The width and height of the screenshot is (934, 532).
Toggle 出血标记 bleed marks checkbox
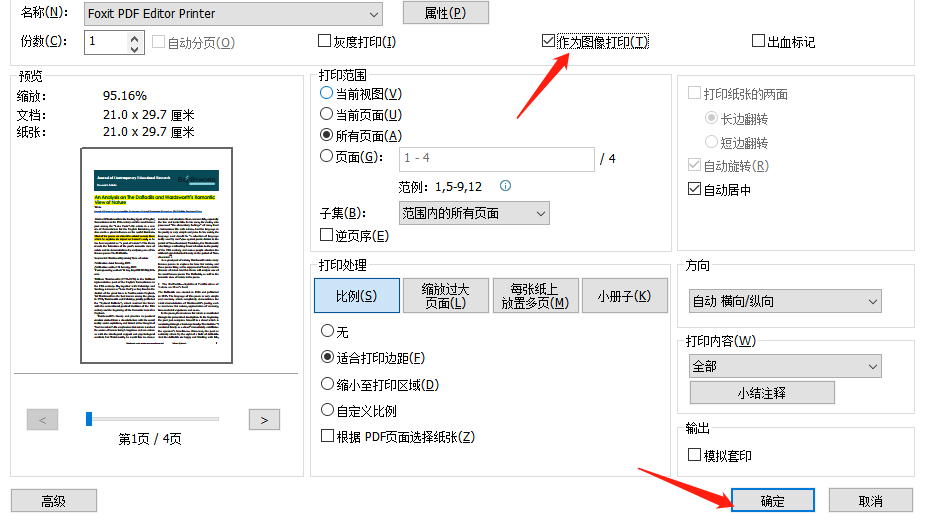[x=758, y=42]
